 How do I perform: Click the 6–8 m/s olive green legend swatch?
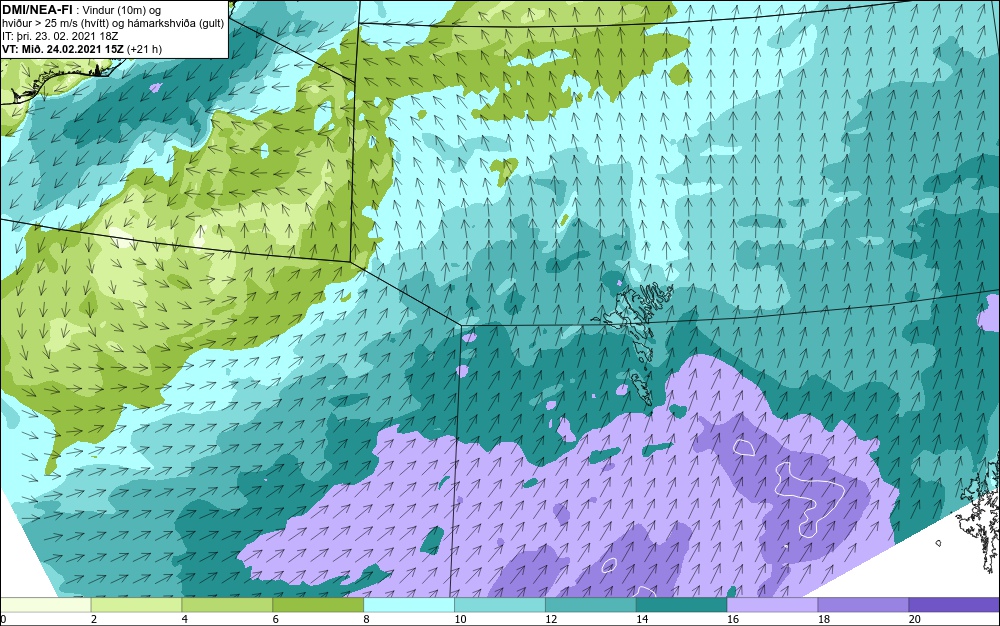[x=318, y=604]
